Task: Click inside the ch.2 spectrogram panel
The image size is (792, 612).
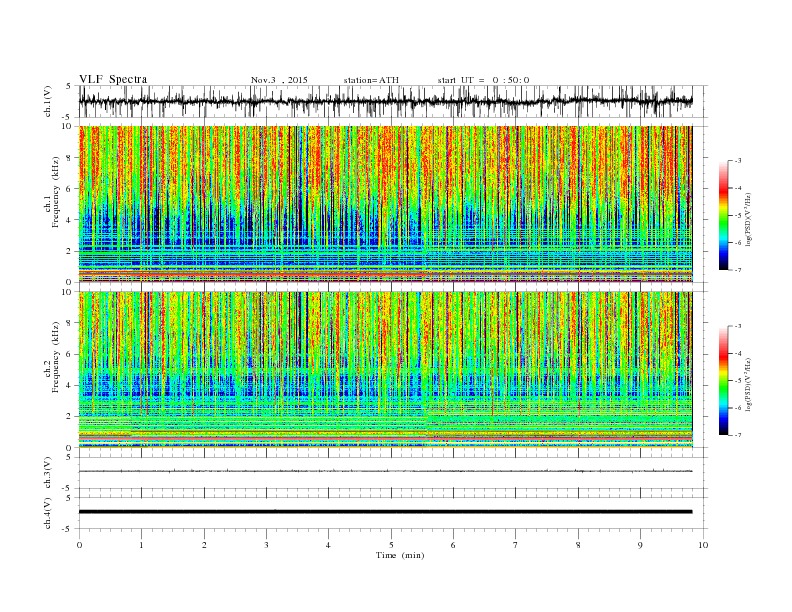Action: click(385, 370)
